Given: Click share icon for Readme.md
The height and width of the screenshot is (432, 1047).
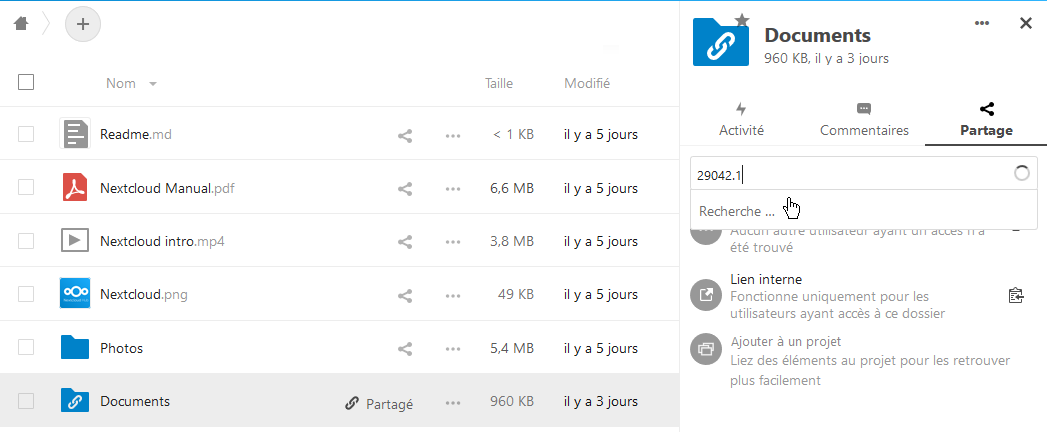Looking at the screenshot, I should (405, 134).
